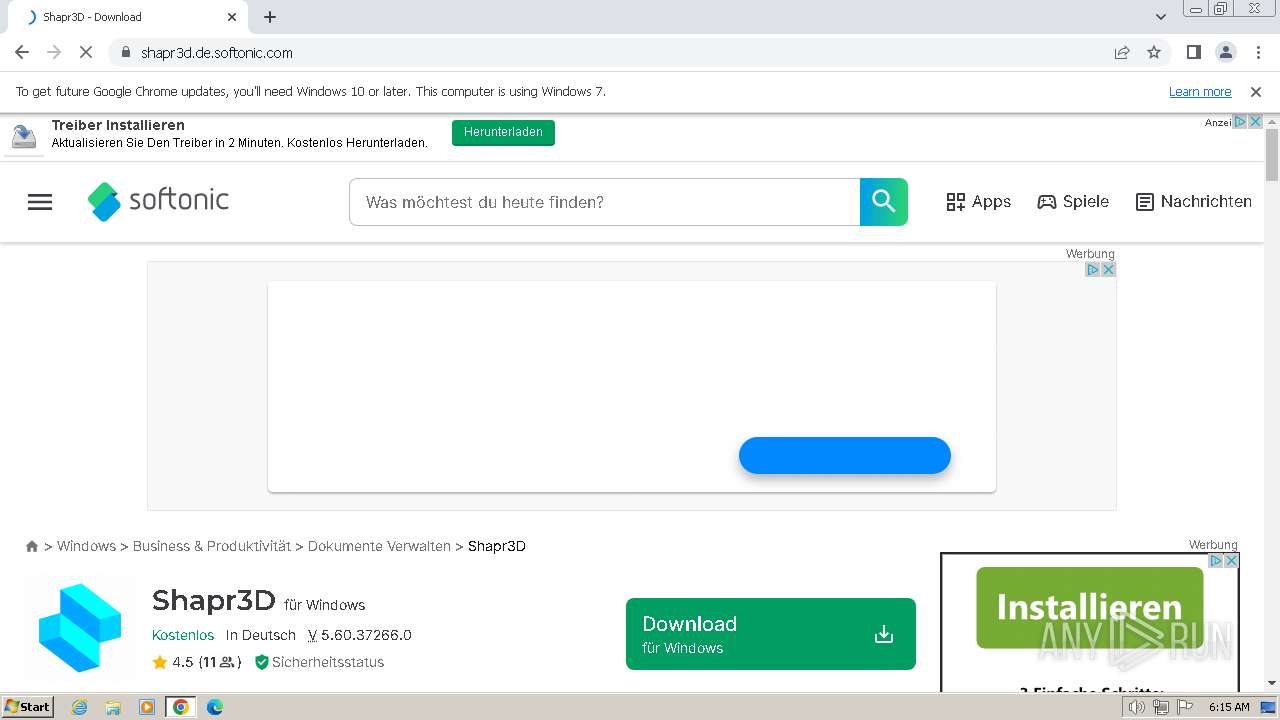Click the Shapr3D app logo

coord(80,628)
